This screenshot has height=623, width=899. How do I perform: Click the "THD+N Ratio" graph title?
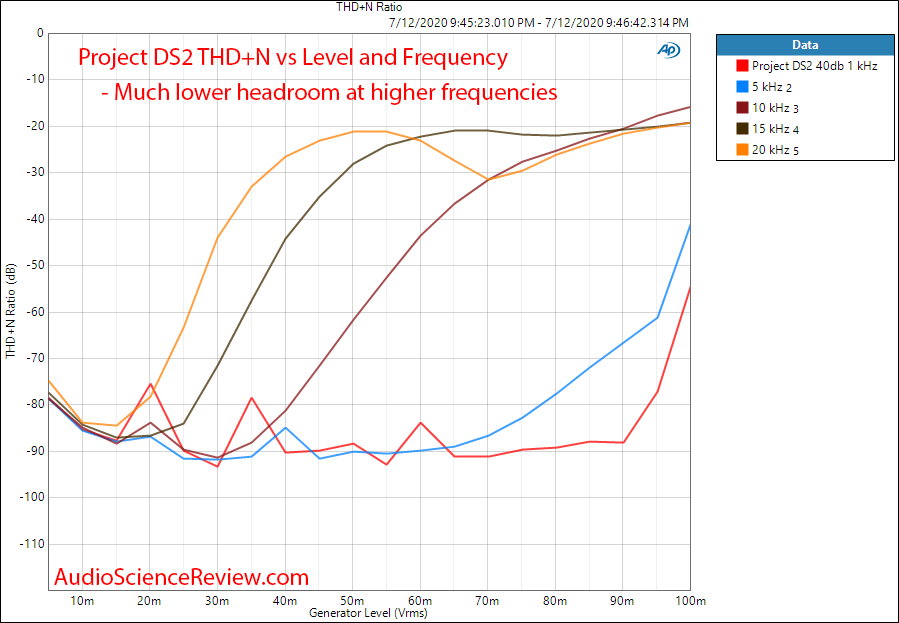pyautogui.click(x=369, y=7)
